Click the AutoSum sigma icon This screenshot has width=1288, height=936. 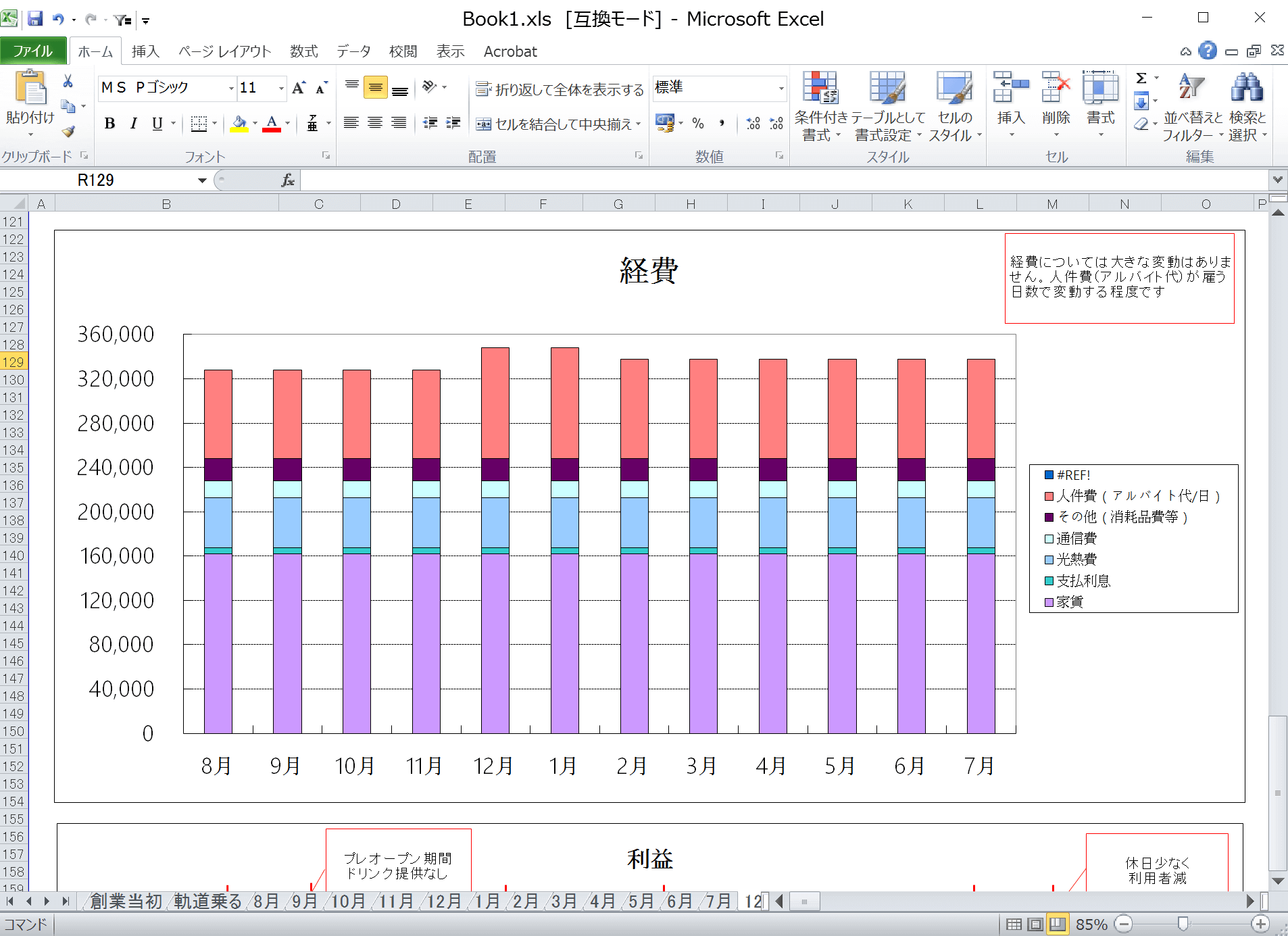[x=1141, y=78]
